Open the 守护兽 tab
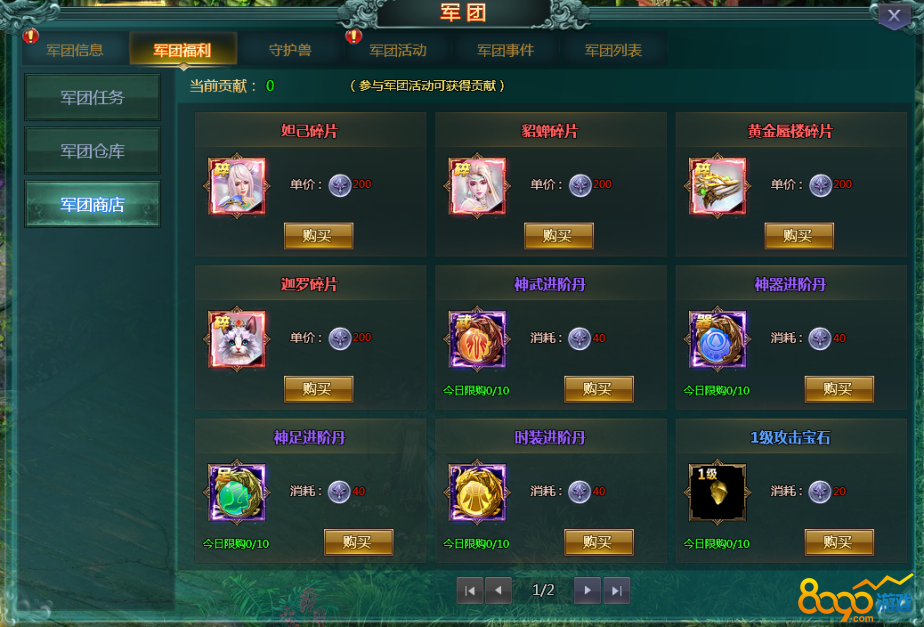This screenshot has width=924, height=627. 291,50
